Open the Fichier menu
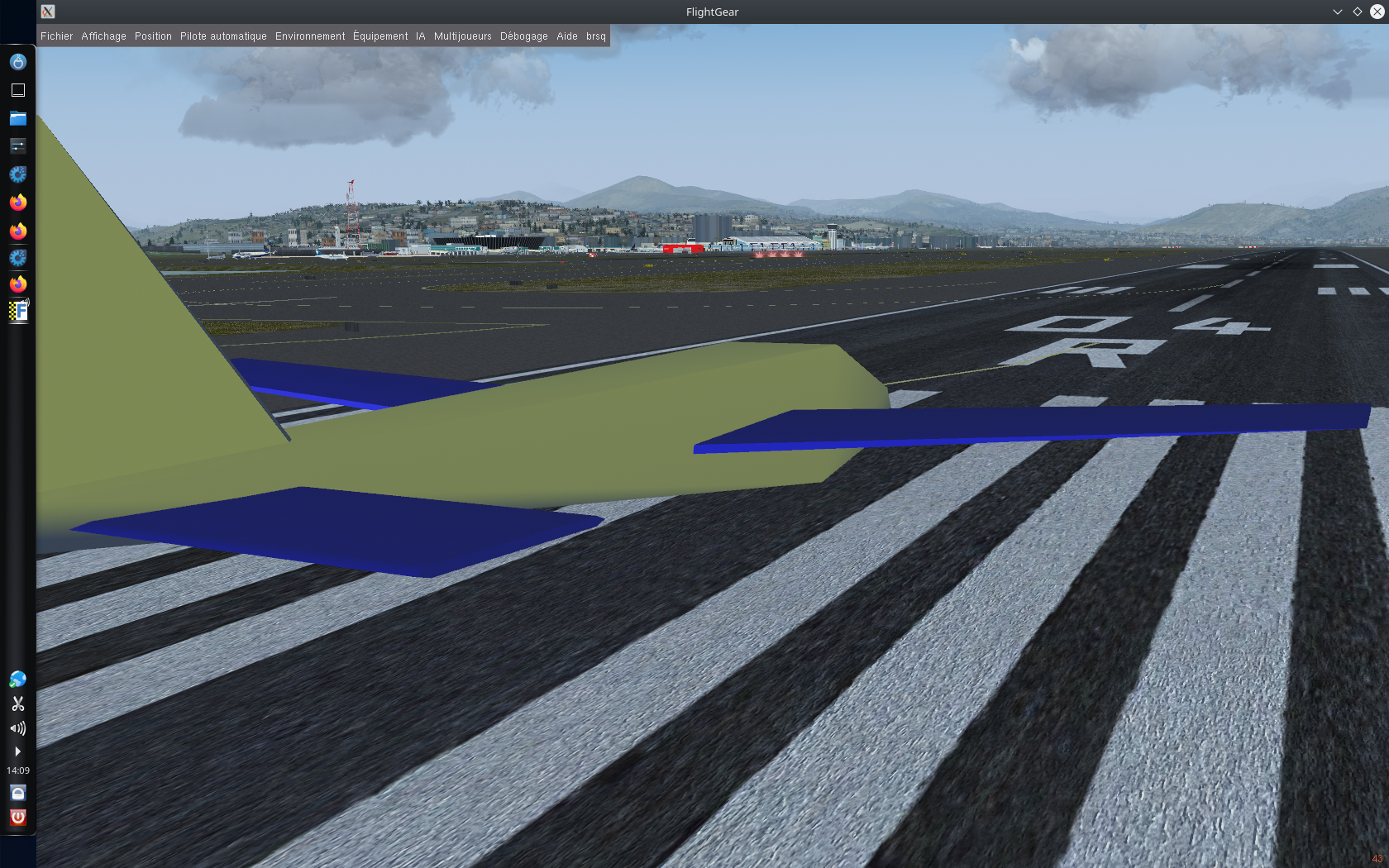Screen dimensions: 1389x868 56,36
